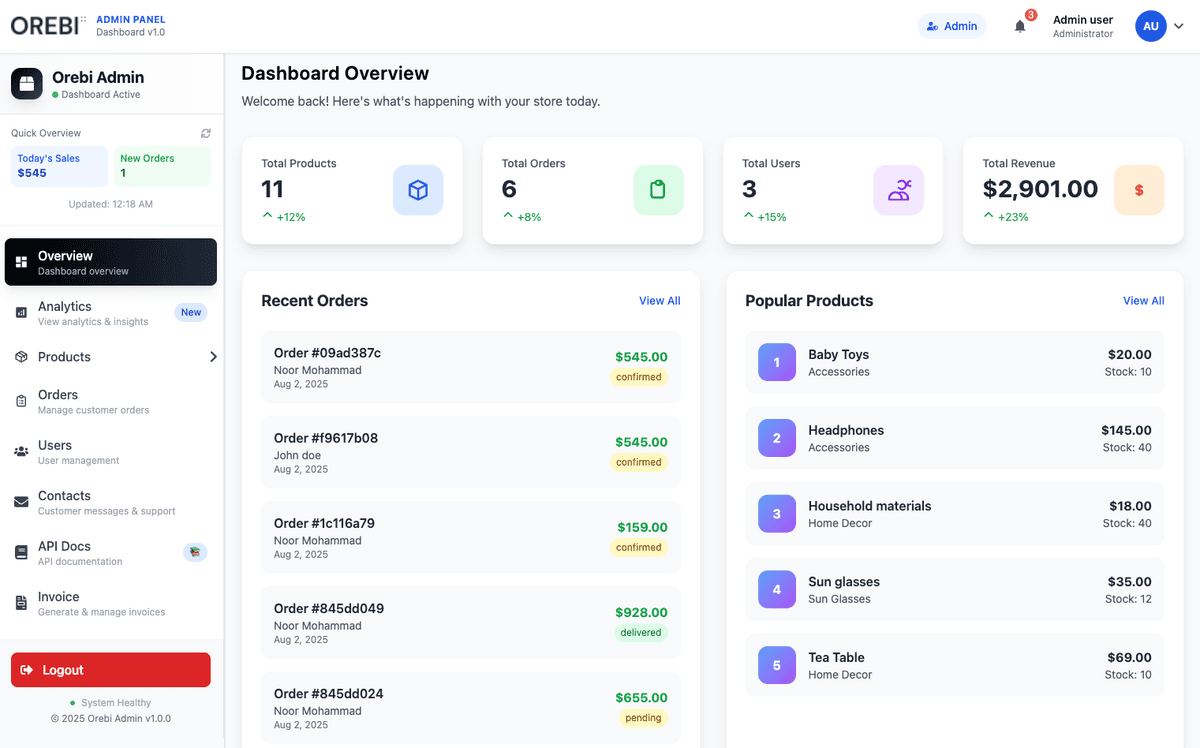Select the Household materials product name
The image size is (1200, 748).
point(870,506)
